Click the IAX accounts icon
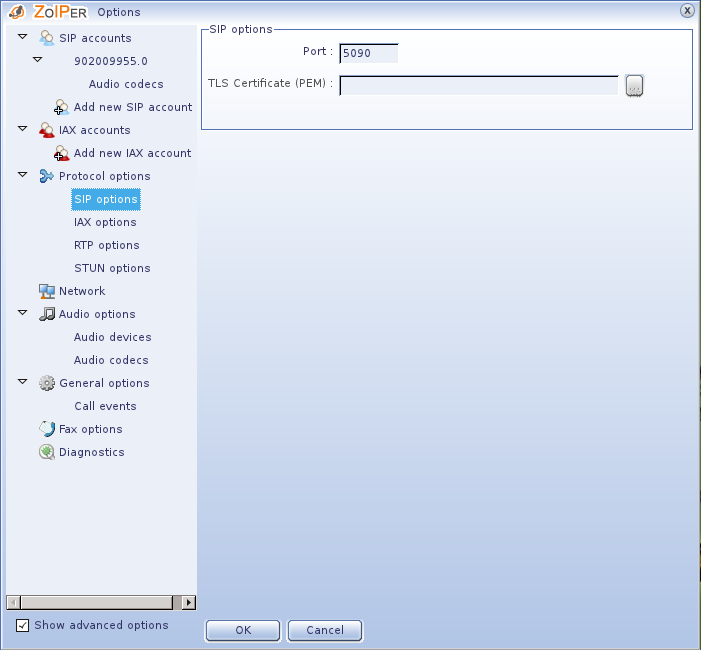This screenshot has width=701, height=650. click(x=47, y=130)
